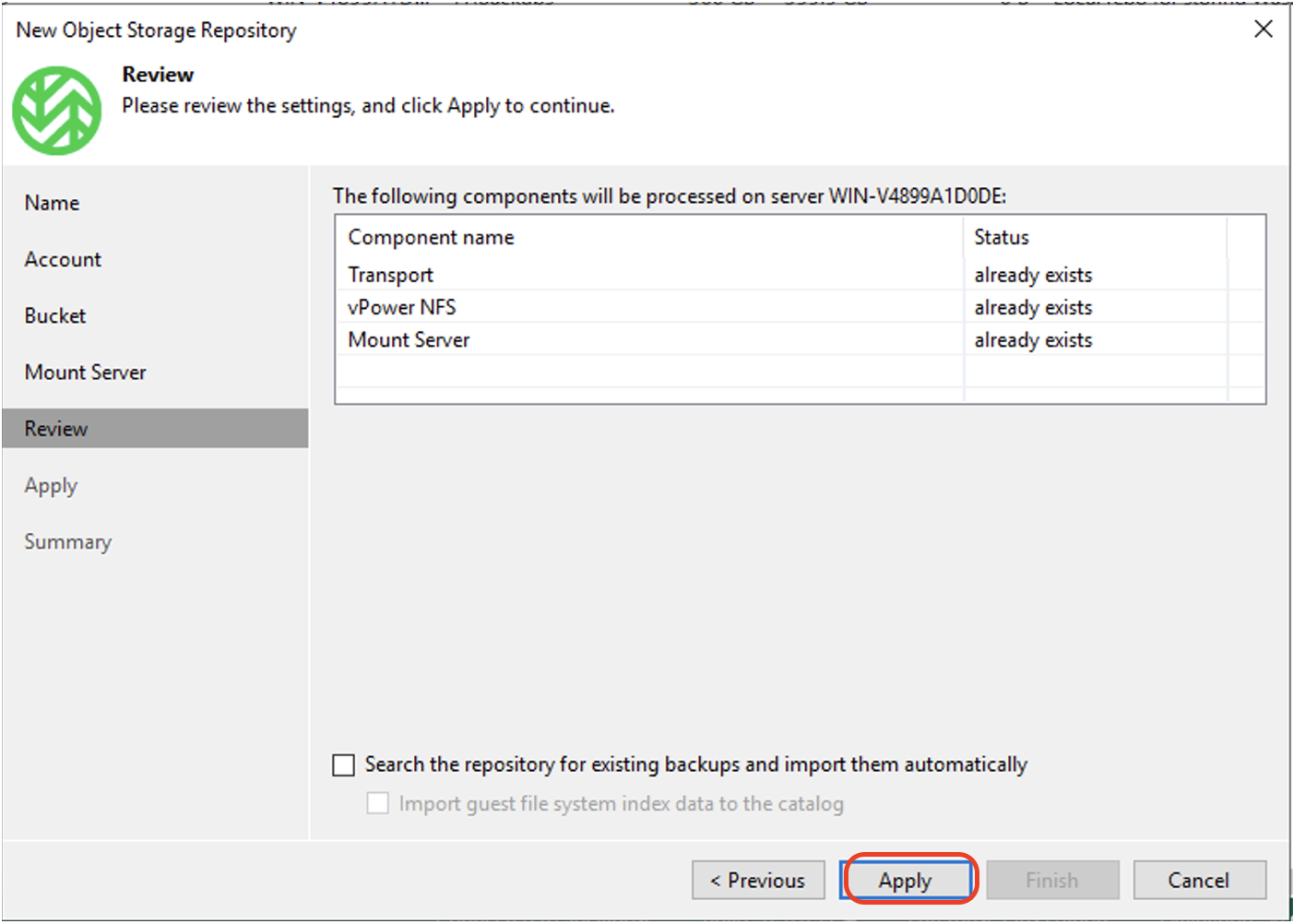Click the vPower NFS 'already exists' status

pyautogui.click(x=1033, y=307)
